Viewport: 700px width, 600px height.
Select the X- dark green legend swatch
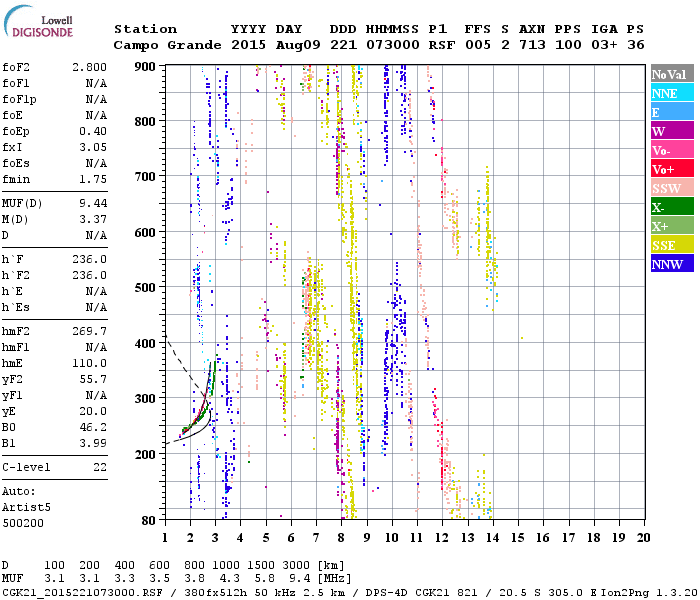672,207
